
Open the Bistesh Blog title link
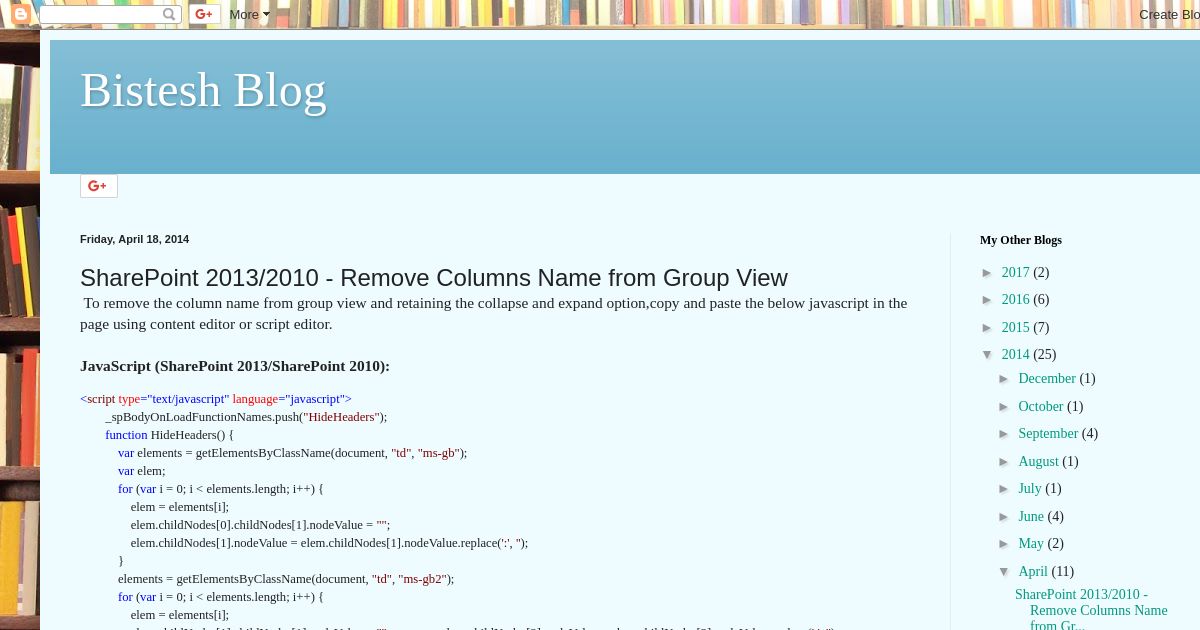[203, 90]
